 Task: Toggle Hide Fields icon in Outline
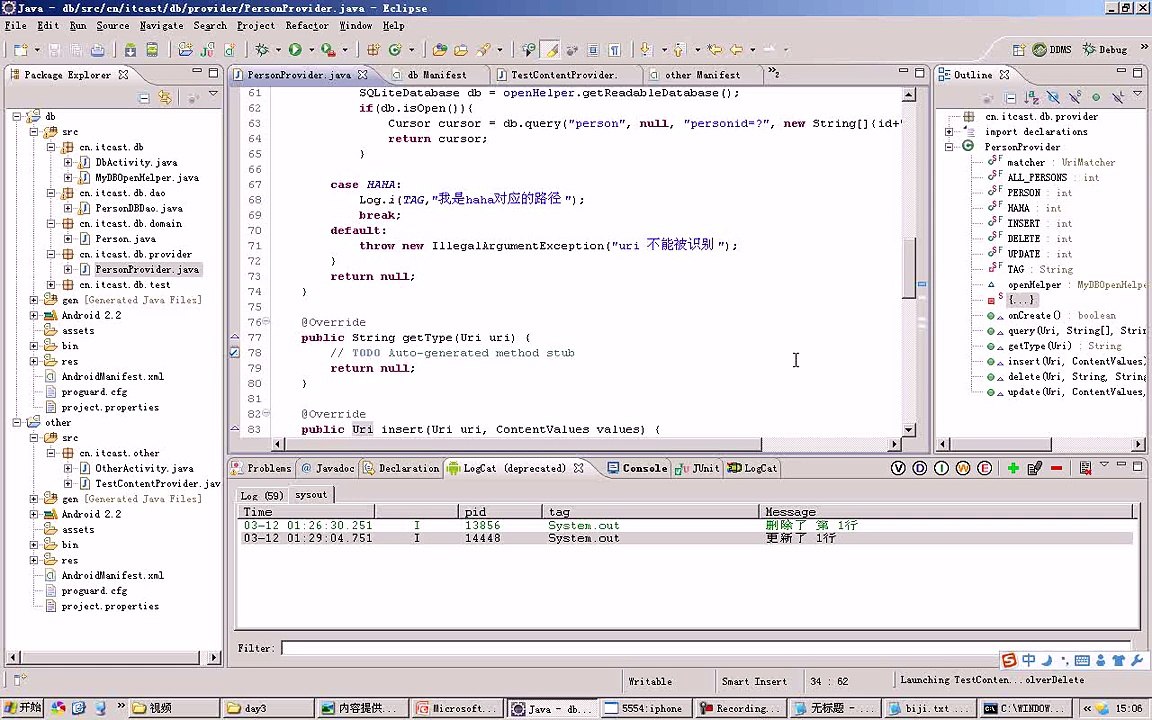pyautogui.click(x=1053, y=97)
